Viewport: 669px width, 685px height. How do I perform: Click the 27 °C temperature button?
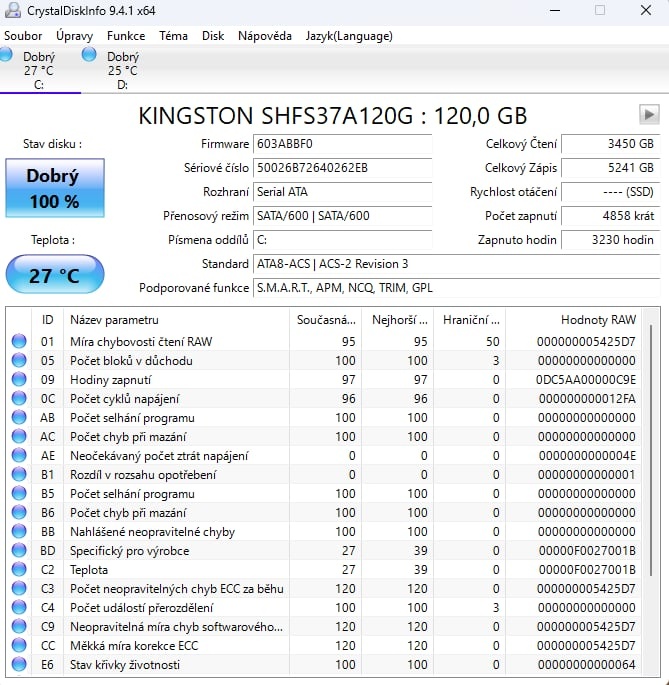[55, 275]
